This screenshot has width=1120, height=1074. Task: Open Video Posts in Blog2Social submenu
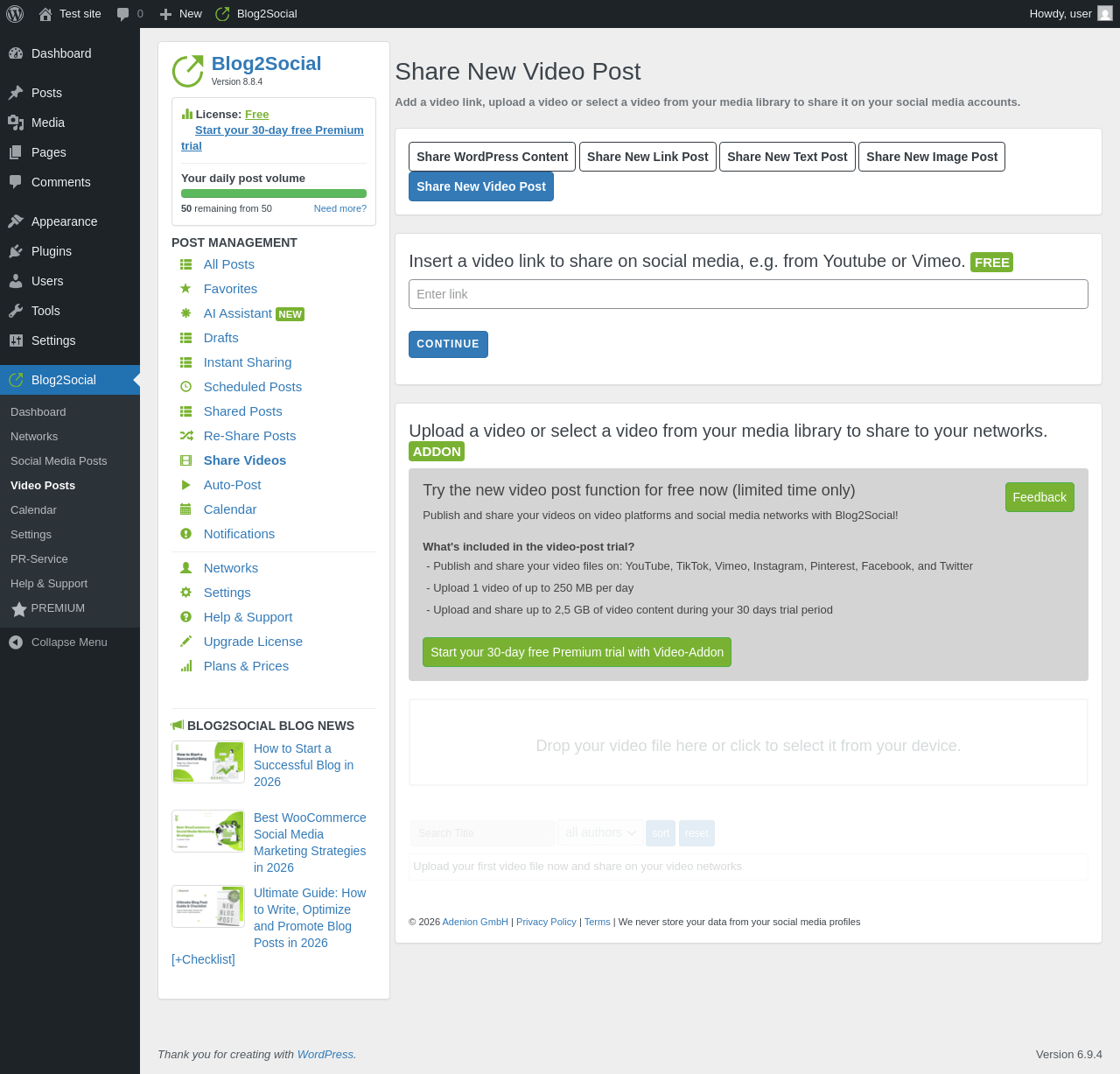pos(43,486)
